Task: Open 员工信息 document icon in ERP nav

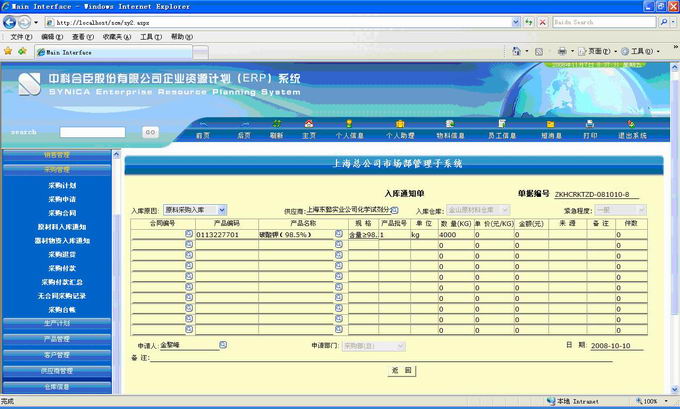Action: click(x=502, y=124)
